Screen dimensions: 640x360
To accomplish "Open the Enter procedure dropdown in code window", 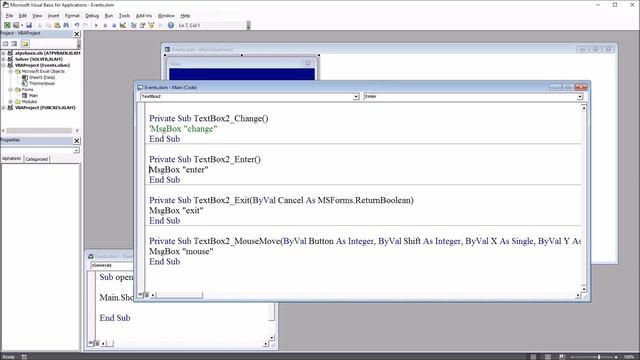I will click(x=580, y=97).
